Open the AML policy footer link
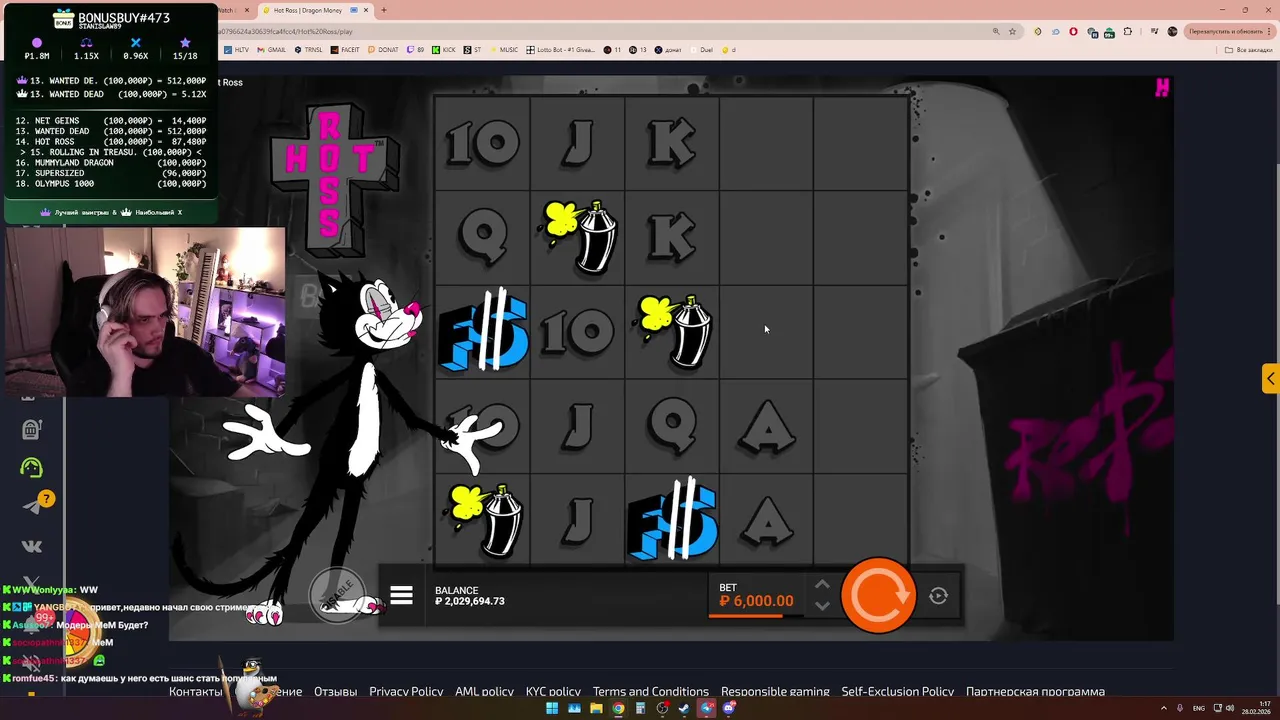 [484, 692]
